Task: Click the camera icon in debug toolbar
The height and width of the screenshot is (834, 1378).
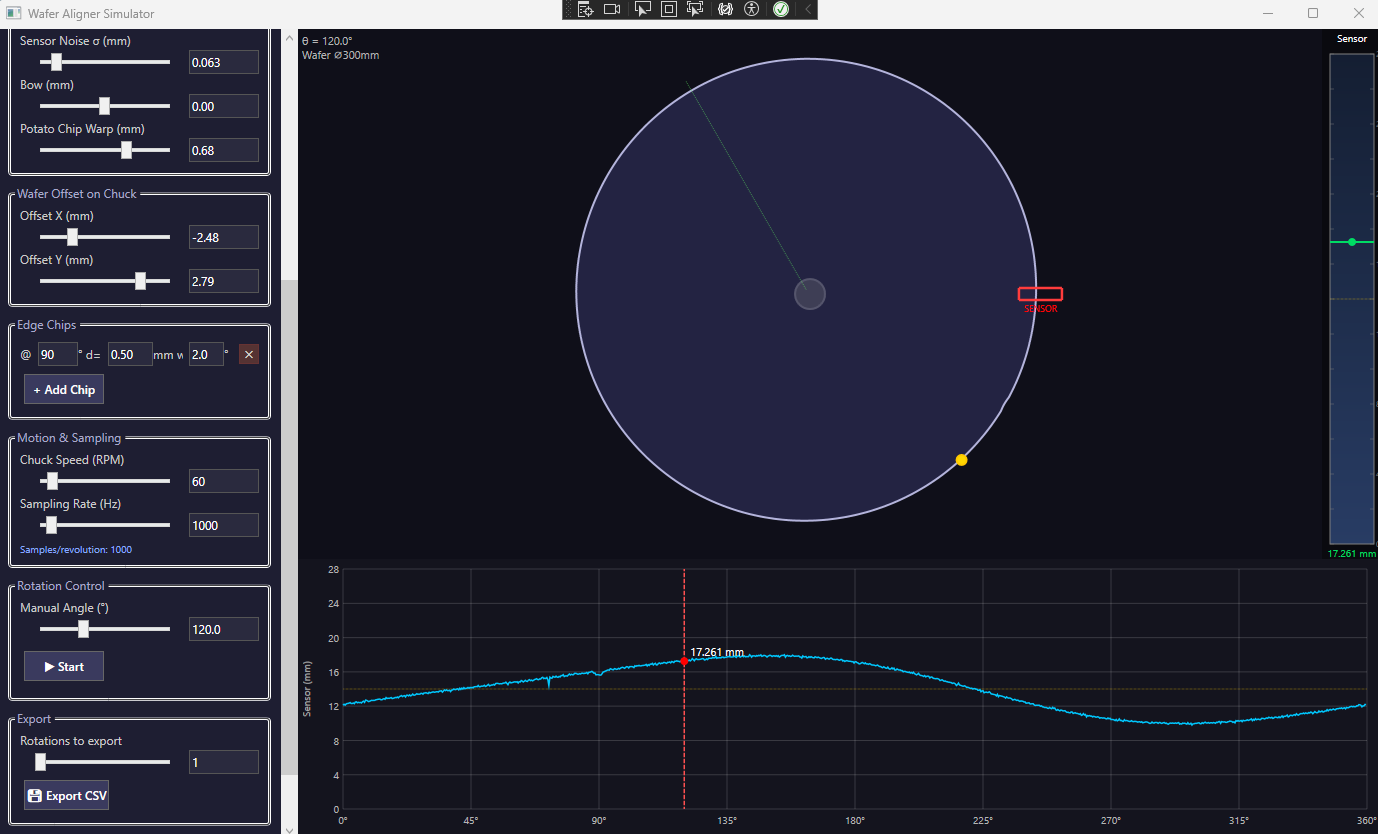Action: click(x=612, y=9)
